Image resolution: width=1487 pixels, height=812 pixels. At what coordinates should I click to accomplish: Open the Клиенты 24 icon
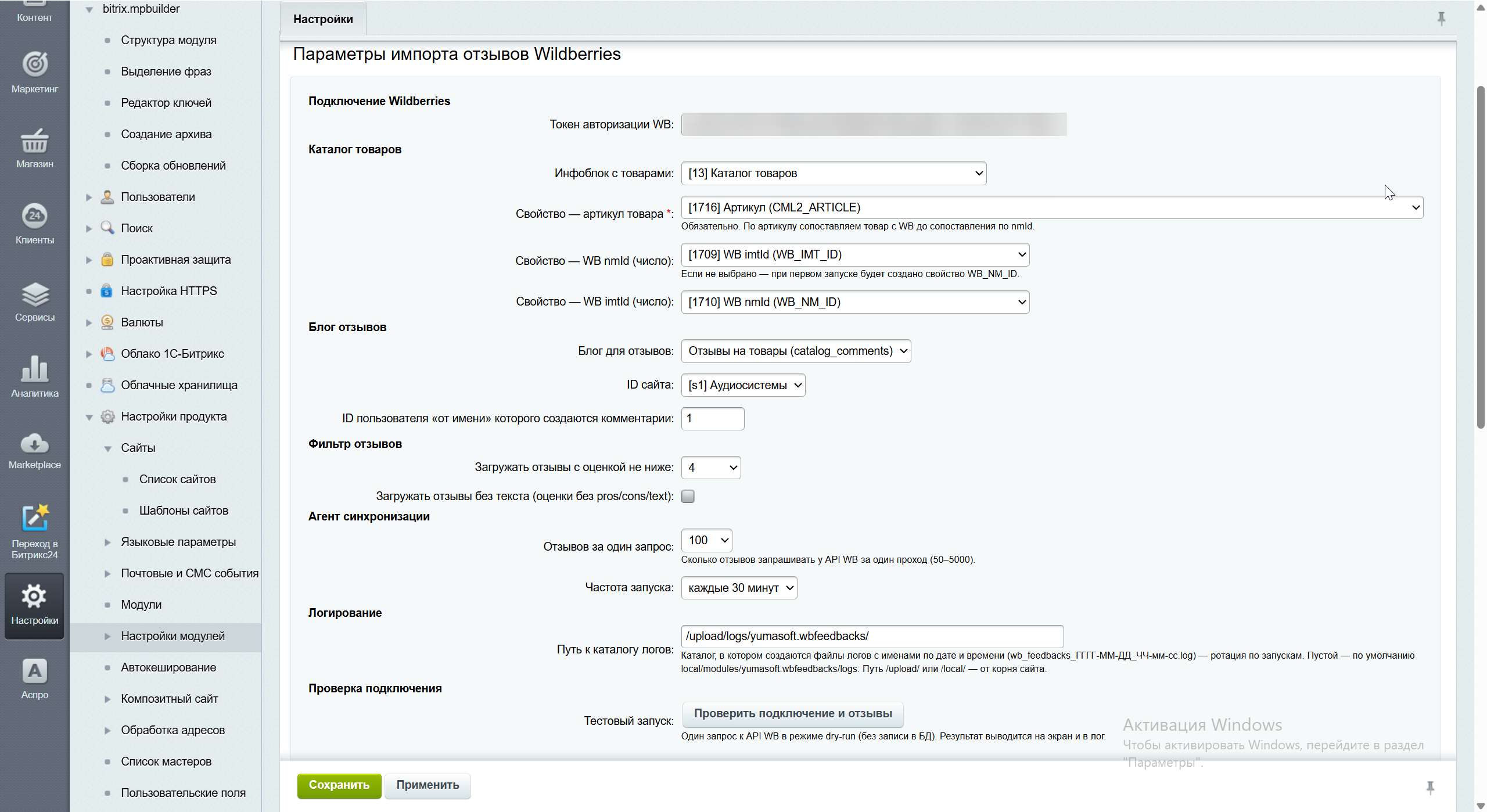(35, 216)
